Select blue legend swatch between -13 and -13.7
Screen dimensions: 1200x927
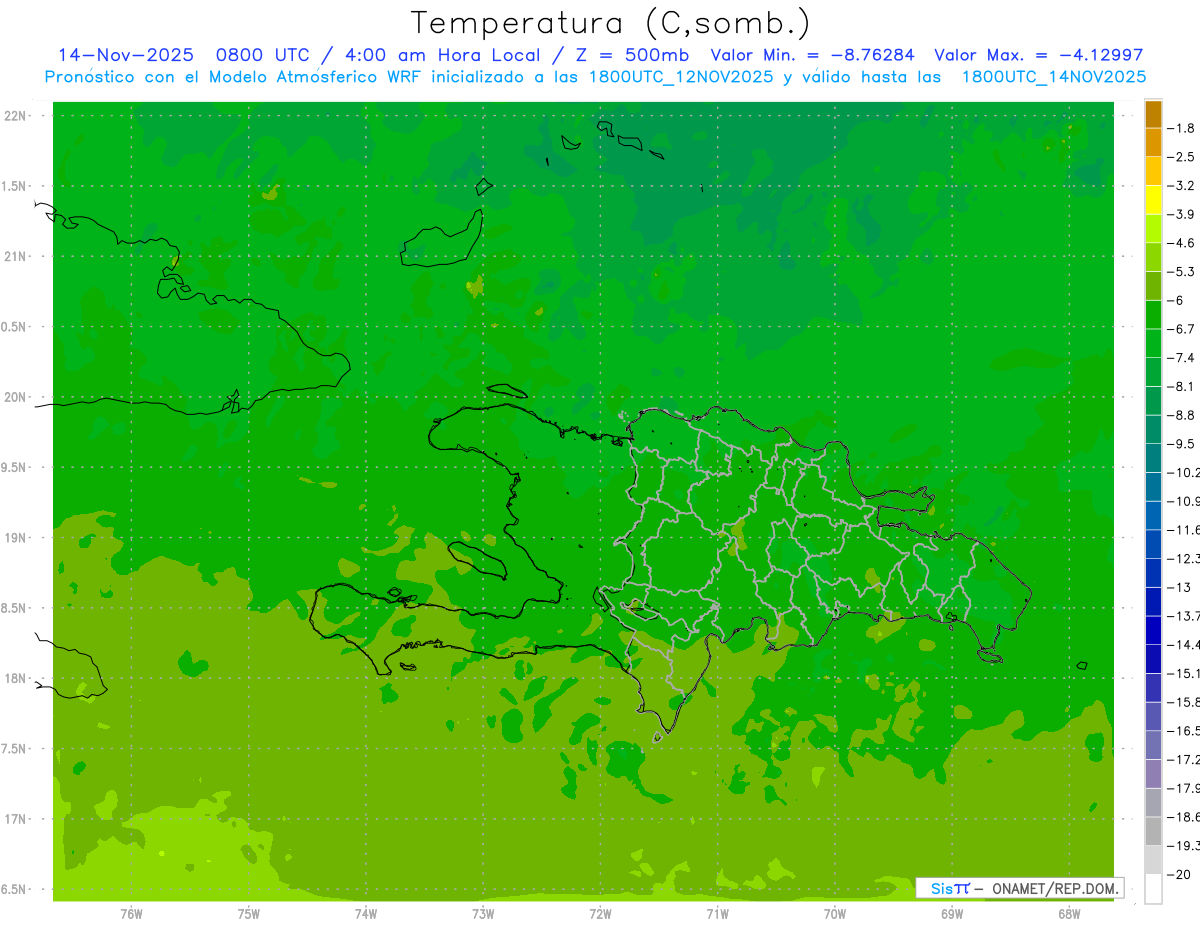pos(1153,601)
